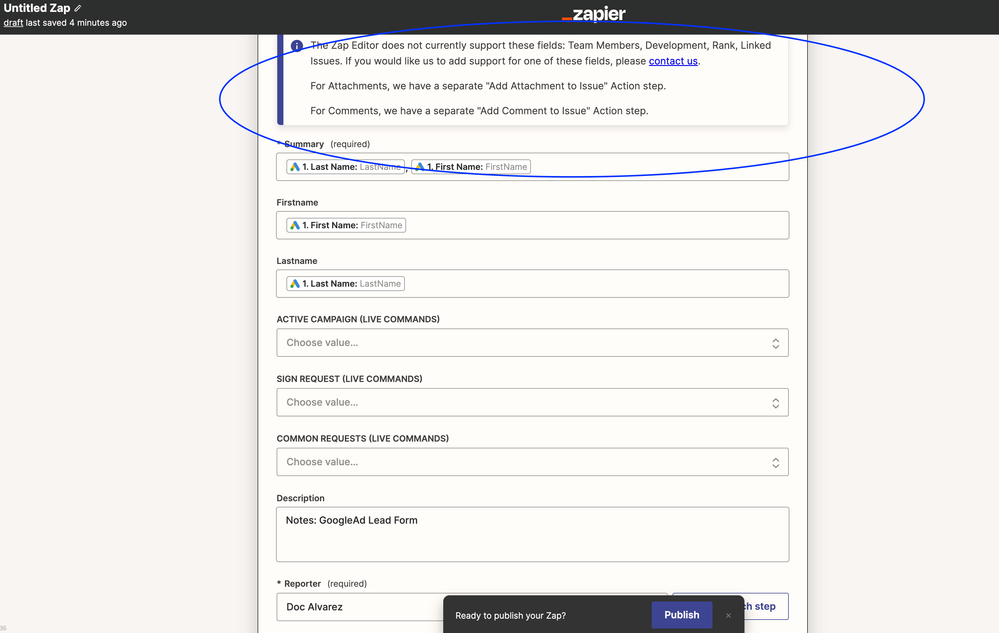Click the blue info icon in notice

(x=297, y=46)
